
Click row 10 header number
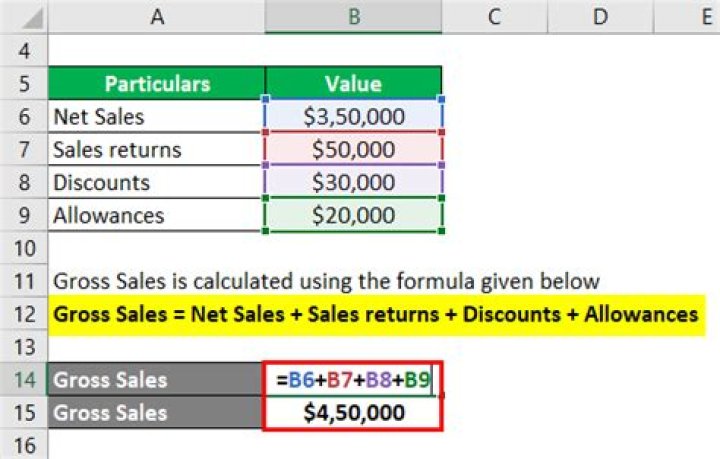point(24,247)
